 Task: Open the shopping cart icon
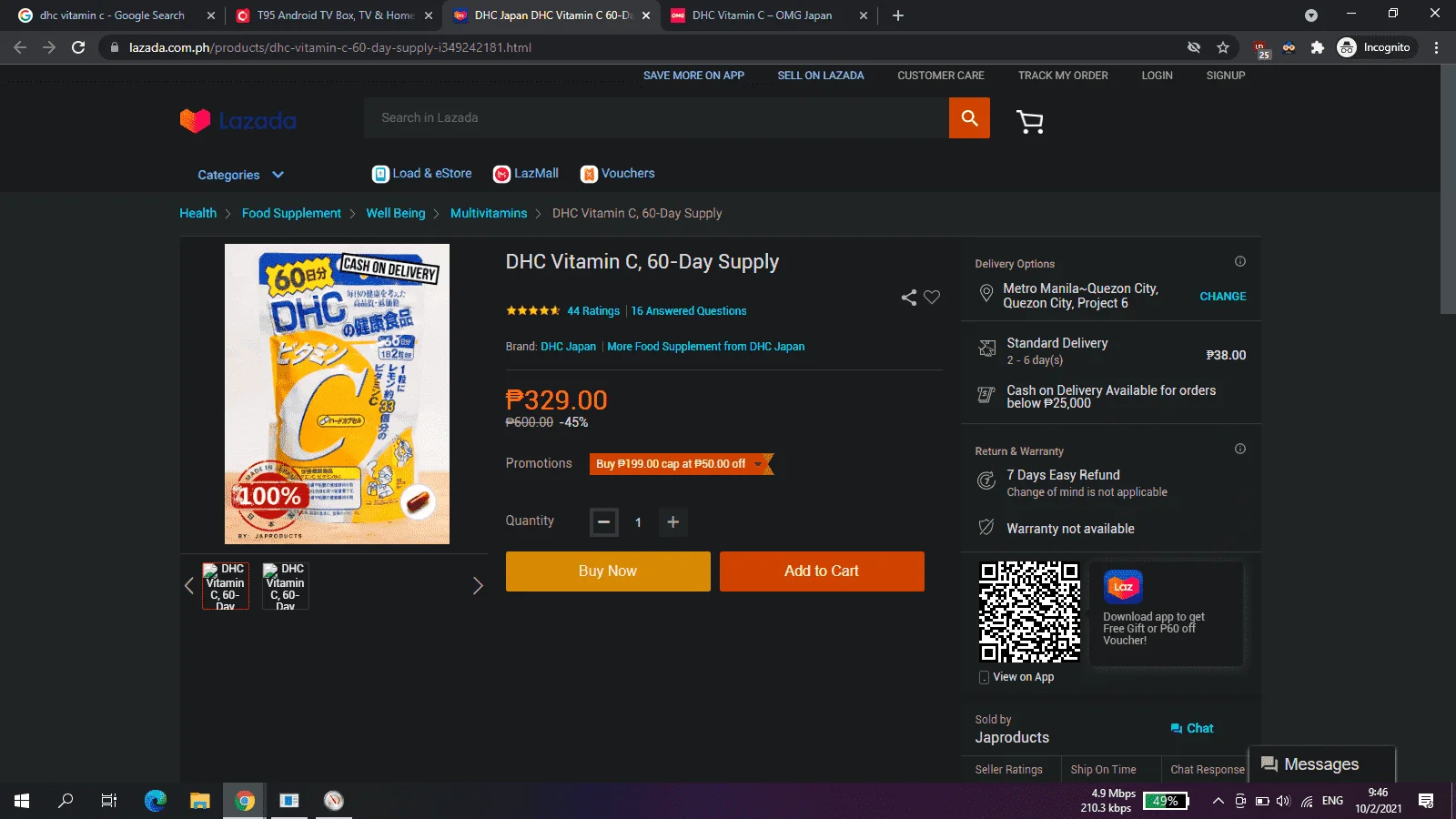(1030, 121)
